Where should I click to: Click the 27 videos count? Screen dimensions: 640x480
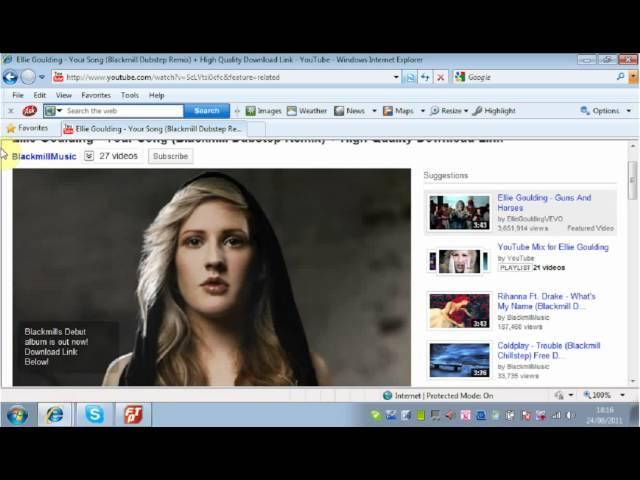tap(118, 156)
